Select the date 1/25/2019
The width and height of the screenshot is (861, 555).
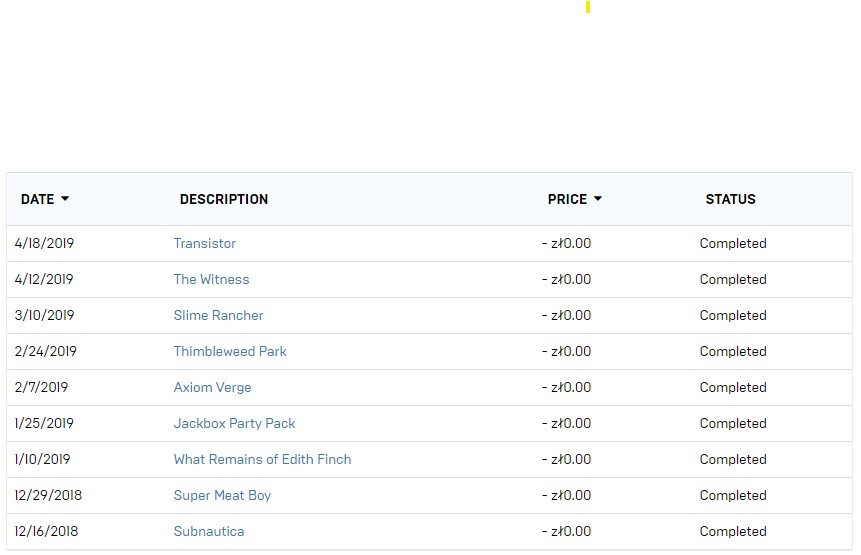coord(44,423)
